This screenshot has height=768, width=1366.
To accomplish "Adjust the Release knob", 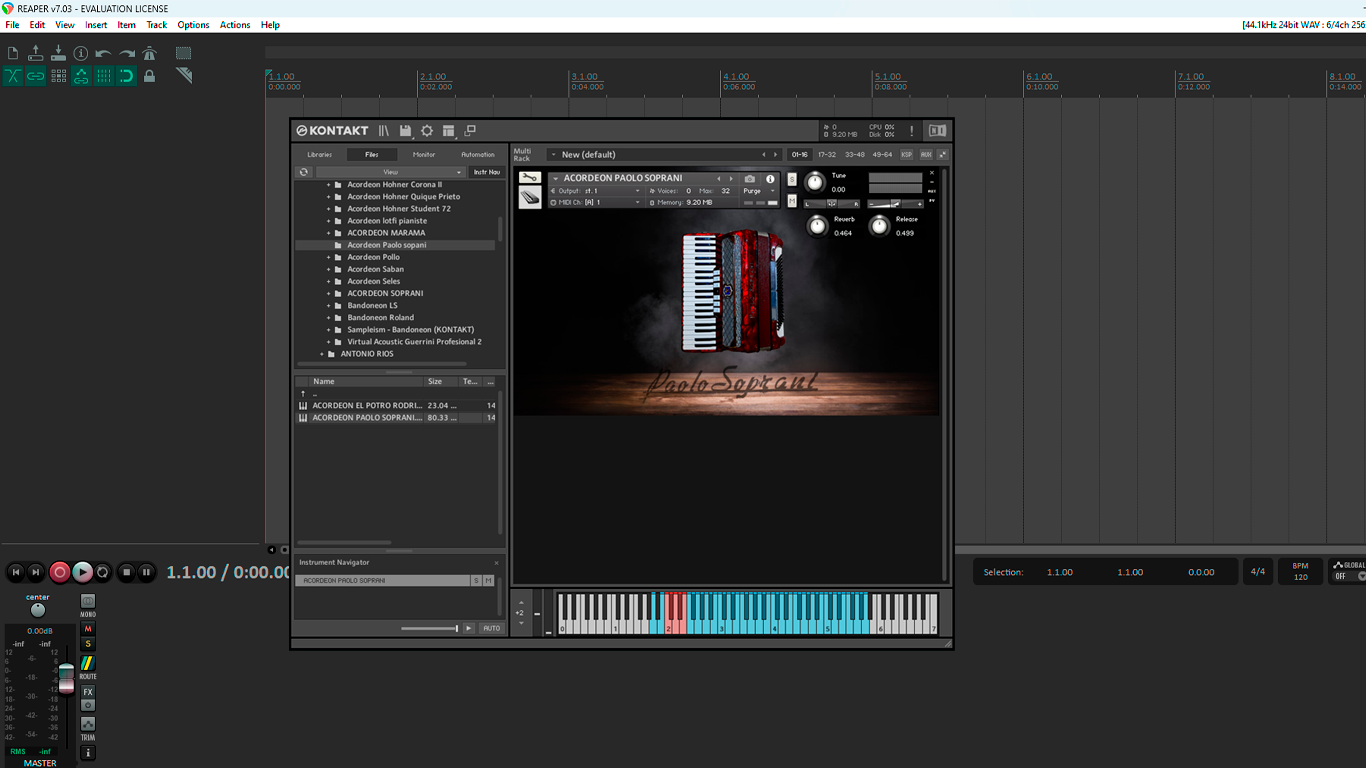I will [x=879, y=226].
